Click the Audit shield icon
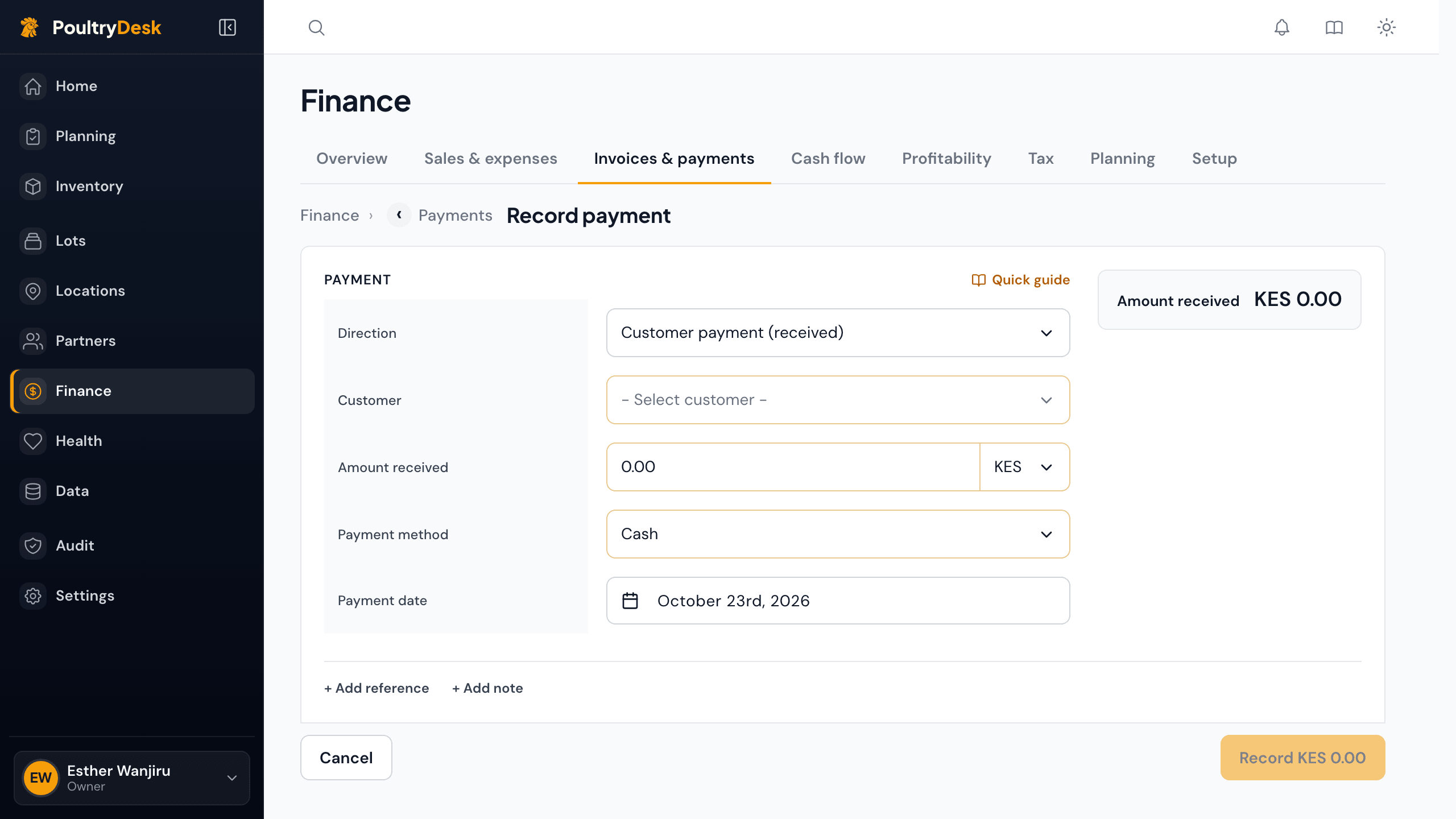This screenshot has width=1456, height=819. coord(33,546)
